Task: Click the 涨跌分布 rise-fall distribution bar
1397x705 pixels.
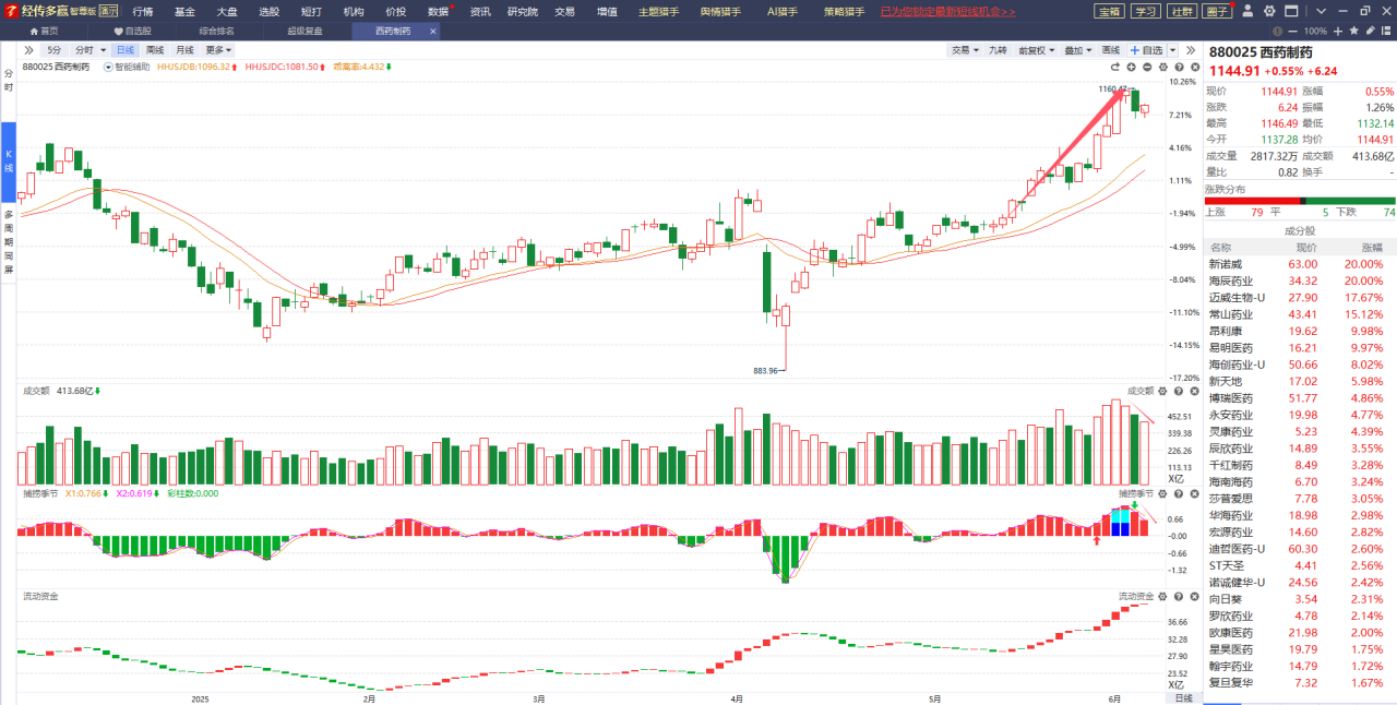Action: 1301,201
